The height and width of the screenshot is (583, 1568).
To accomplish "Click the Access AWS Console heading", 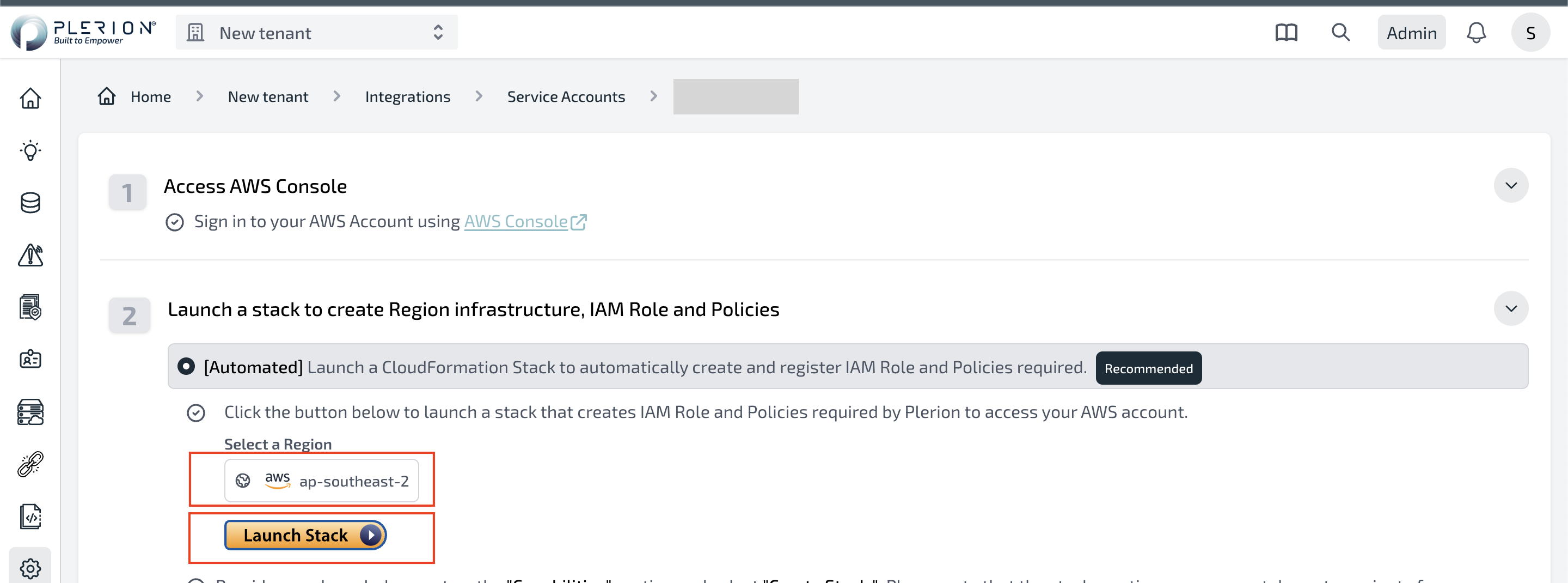I will point(255,186).
